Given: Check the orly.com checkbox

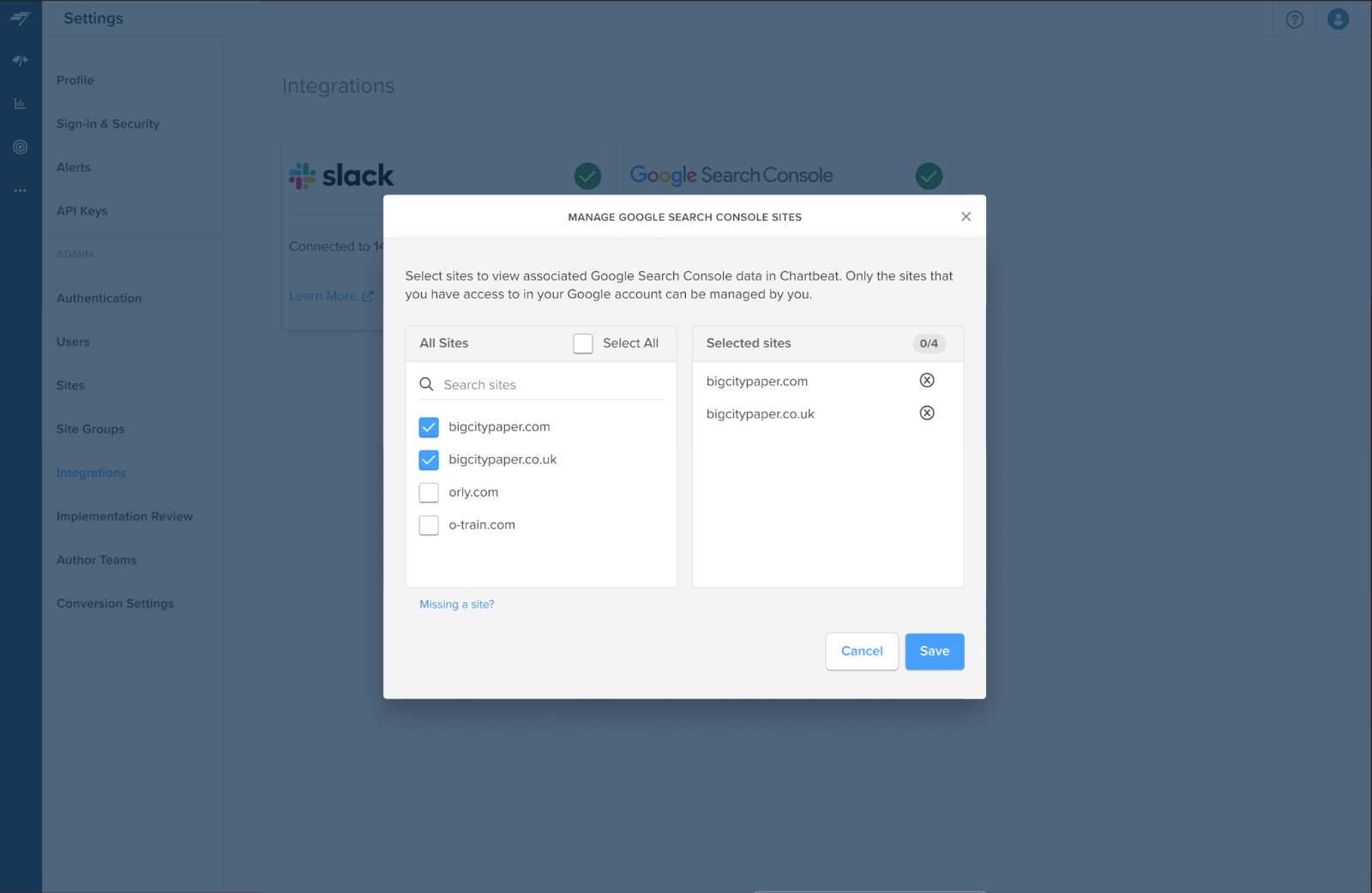Looking at the screenshot, I should [429, 492].
